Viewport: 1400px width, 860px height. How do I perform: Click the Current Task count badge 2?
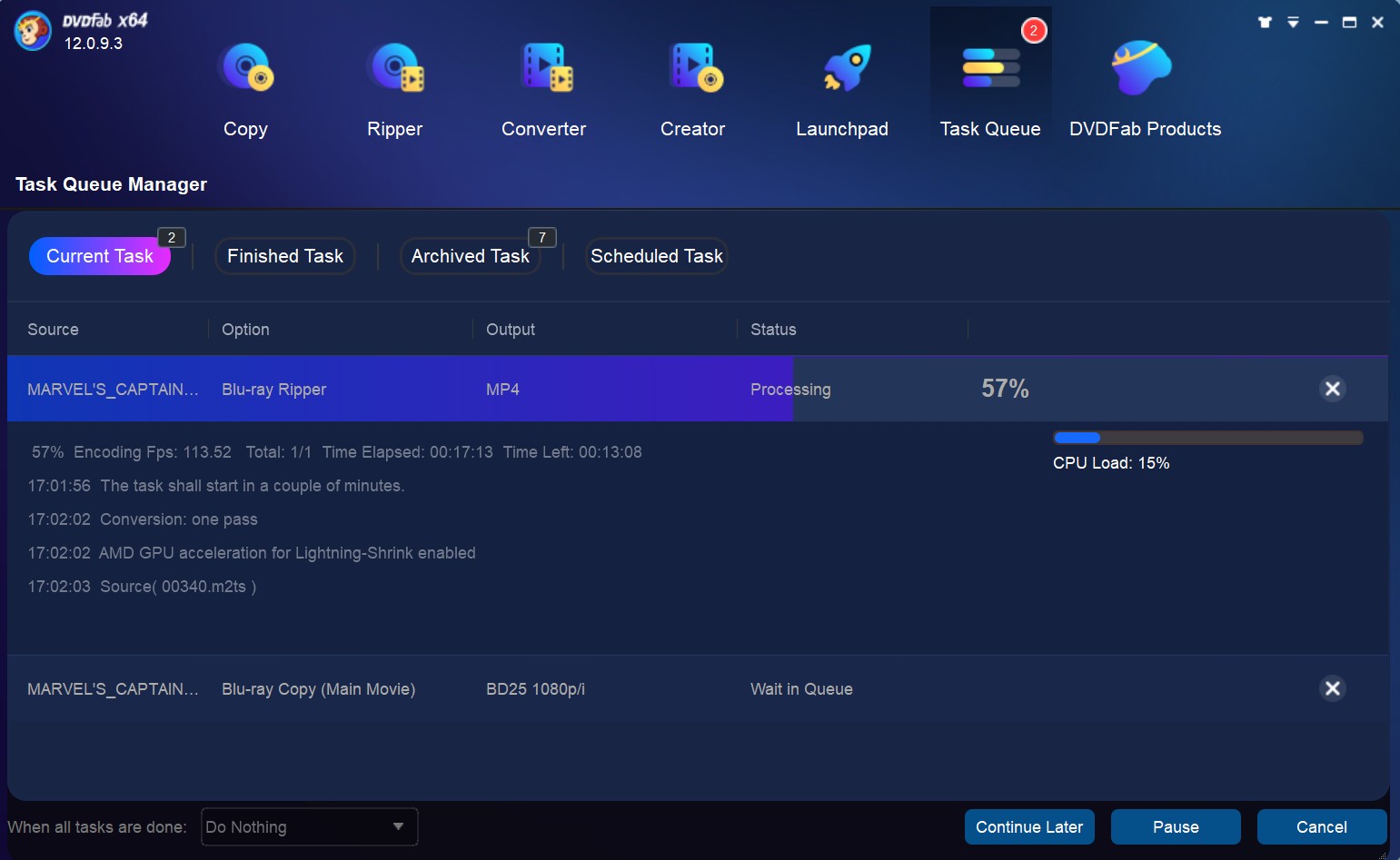172,237
